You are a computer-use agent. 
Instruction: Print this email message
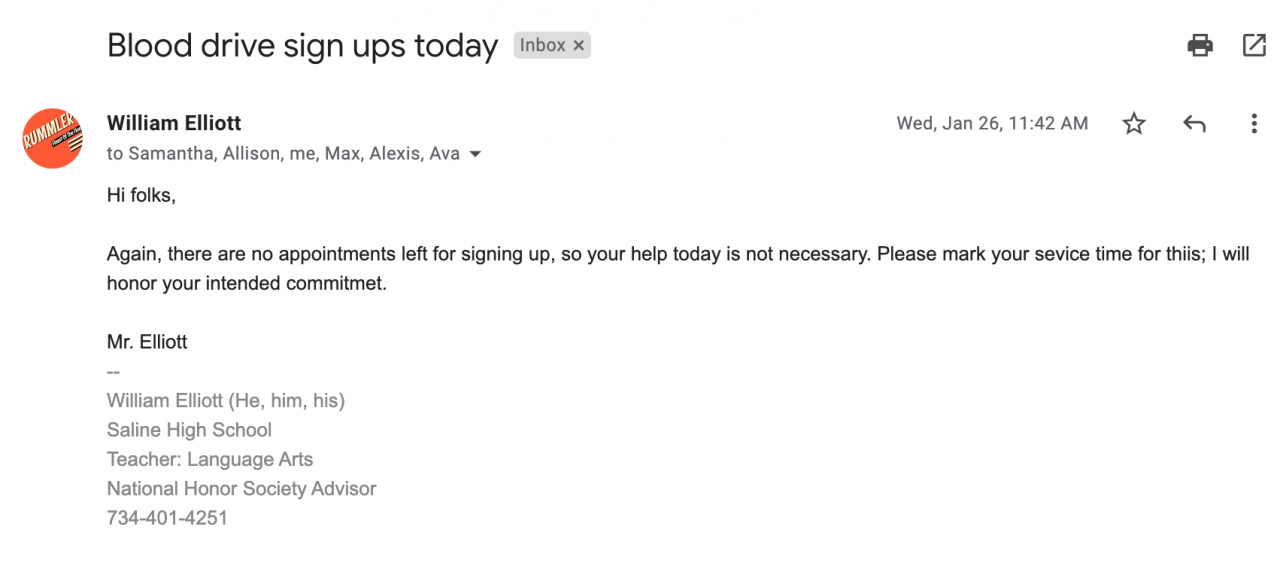point(1199,45)
